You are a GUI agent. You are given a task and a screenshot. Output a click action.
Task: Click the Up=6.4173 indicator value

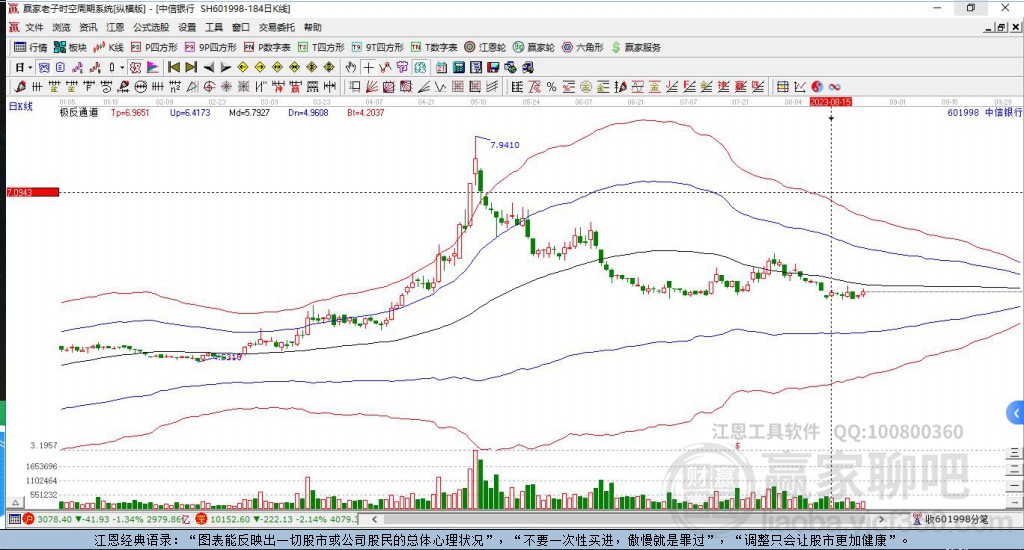[x=190, y=112]
